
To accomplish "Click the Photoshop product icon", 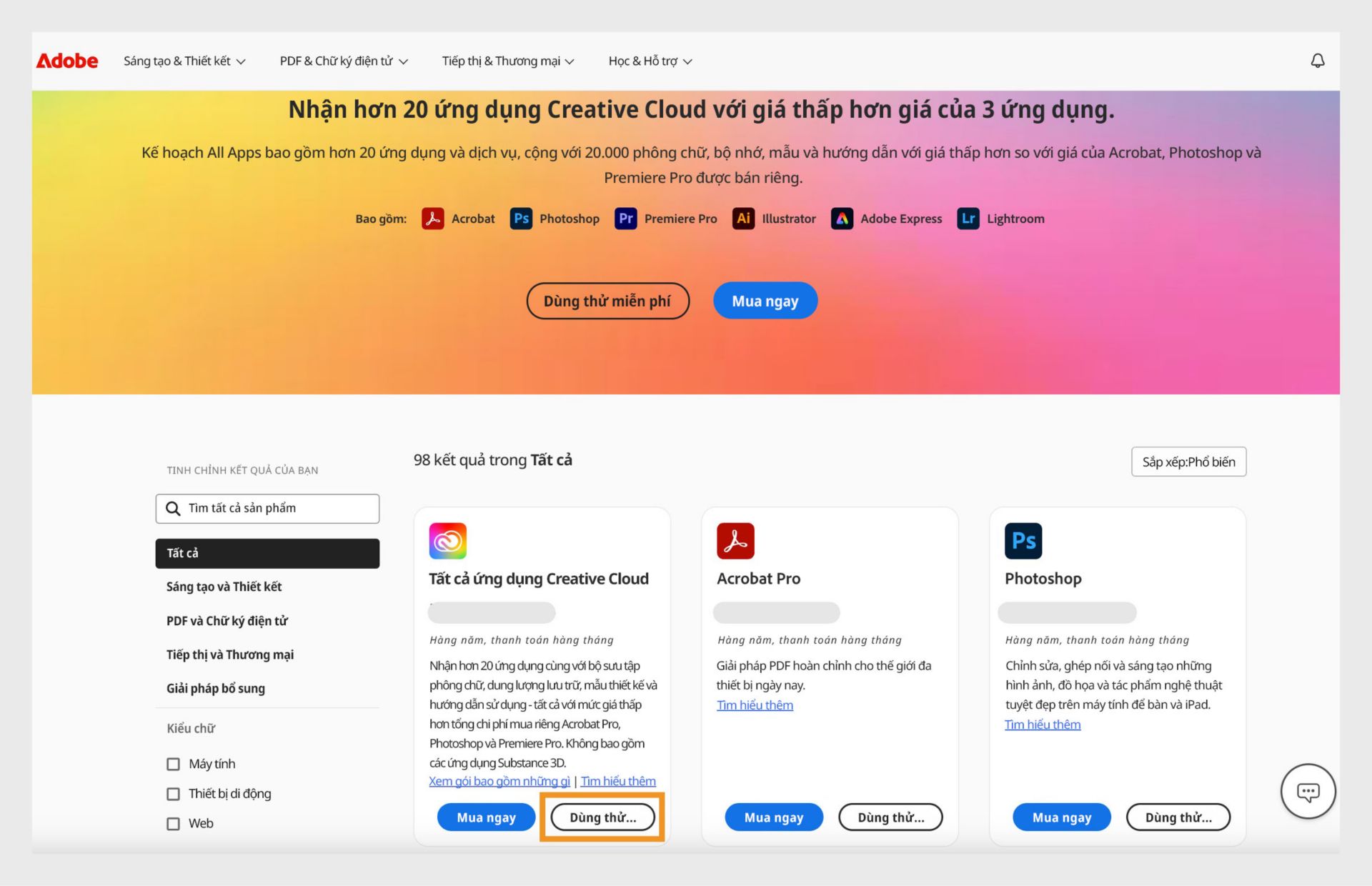I will click(1023, 541).
